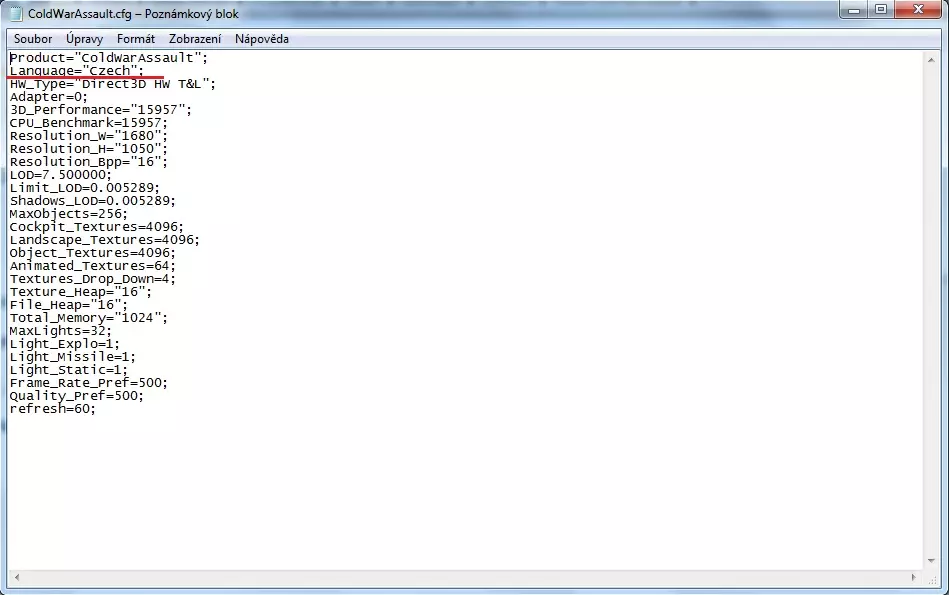Click the Notepad document icon in title bar
The image size is (949, 595).
tap(16, 13)
